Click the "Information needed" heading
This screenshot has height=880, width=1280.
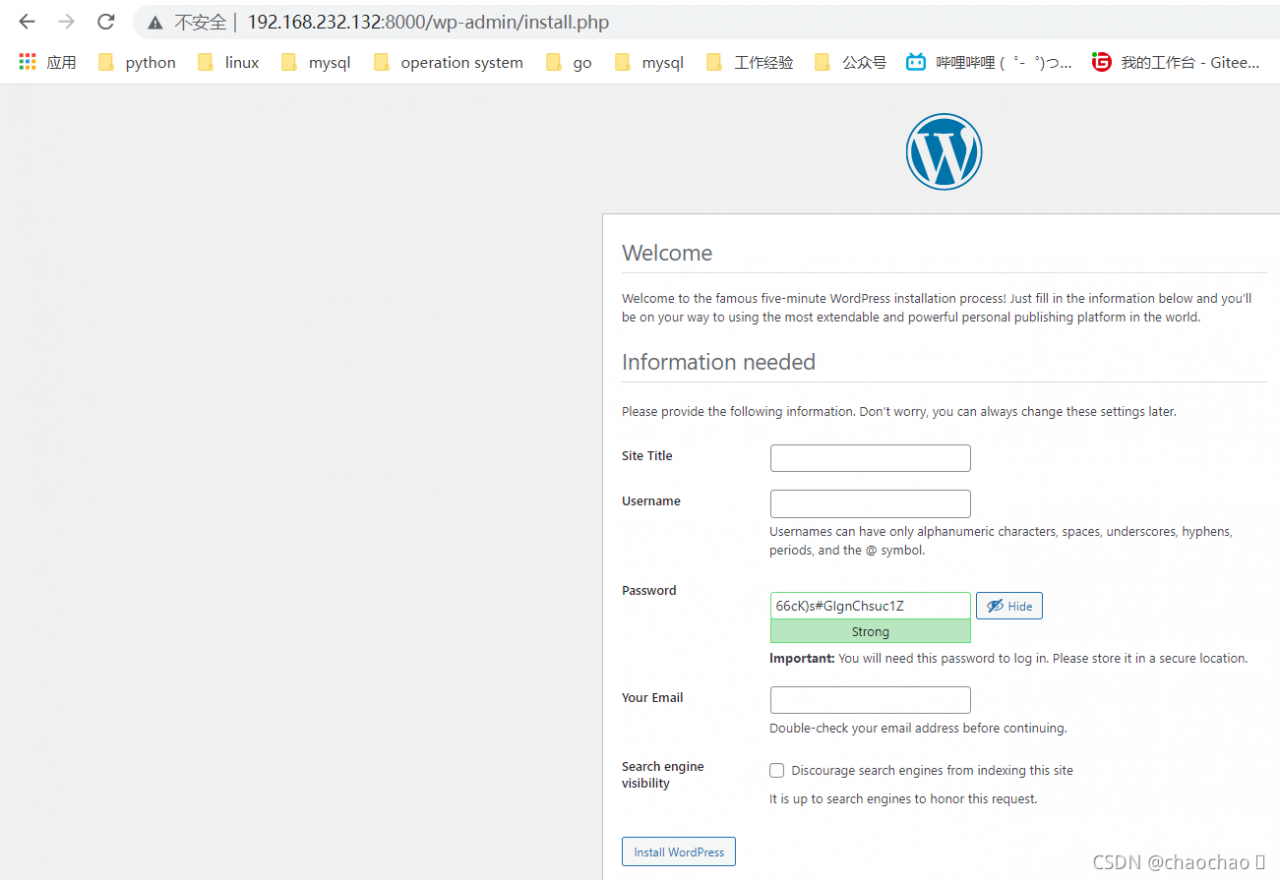coord(719,362)
